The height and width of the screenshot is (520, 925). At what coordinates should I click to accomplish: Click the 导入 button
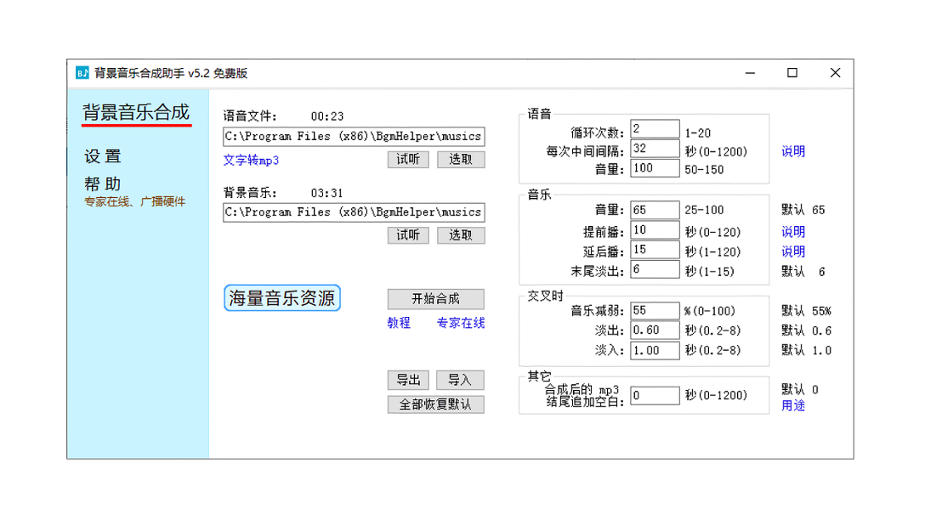click(x=460, y=380)
